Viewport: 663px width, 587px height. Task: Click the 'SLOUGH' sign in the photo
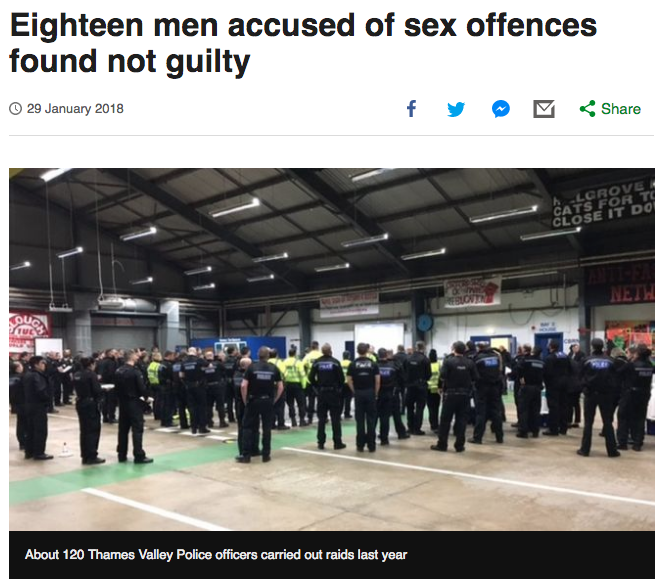click(x=30, y=328)
